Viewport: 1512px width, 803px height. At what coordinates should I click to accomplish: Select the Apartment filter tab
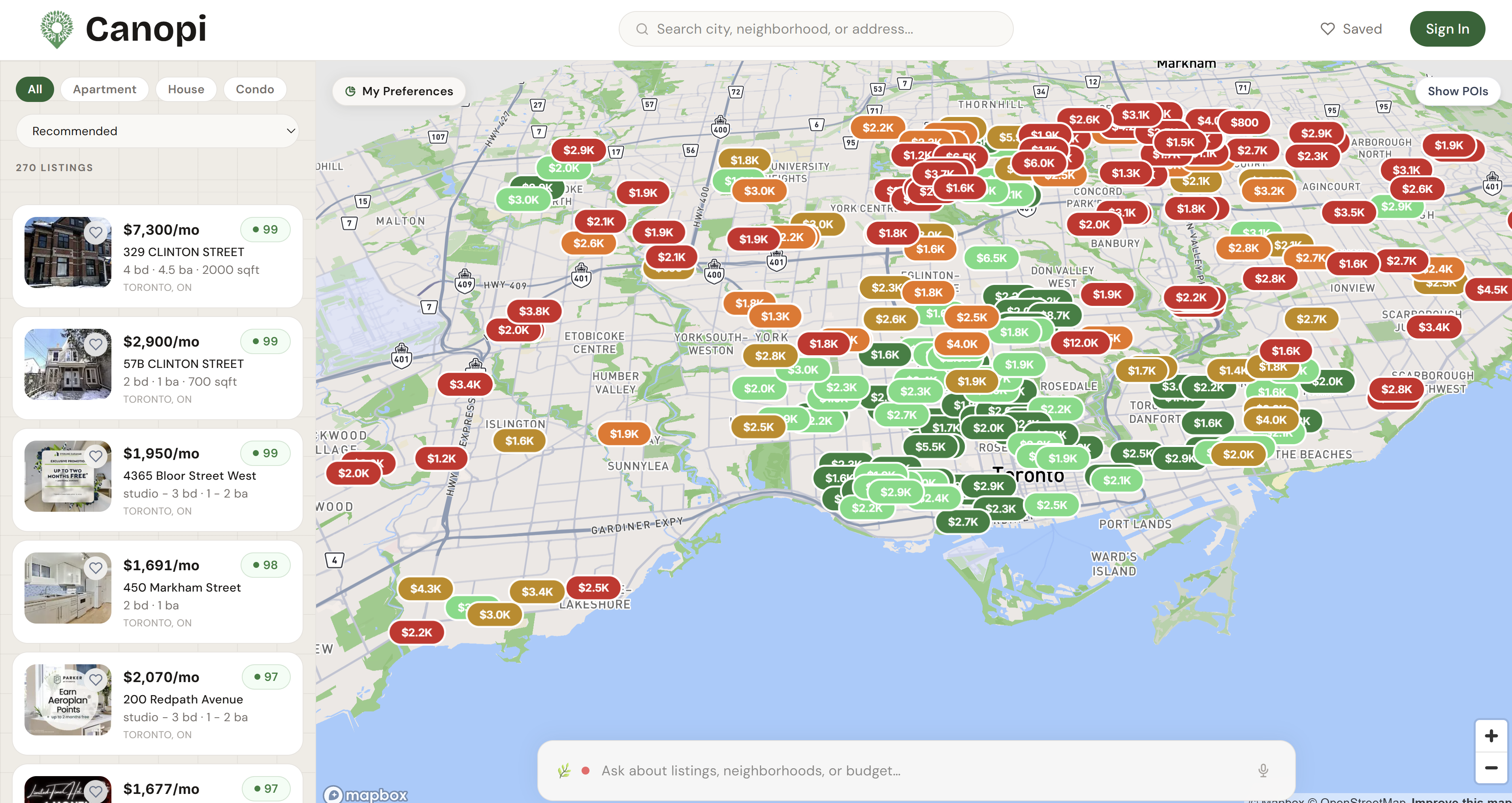[104, 89]
